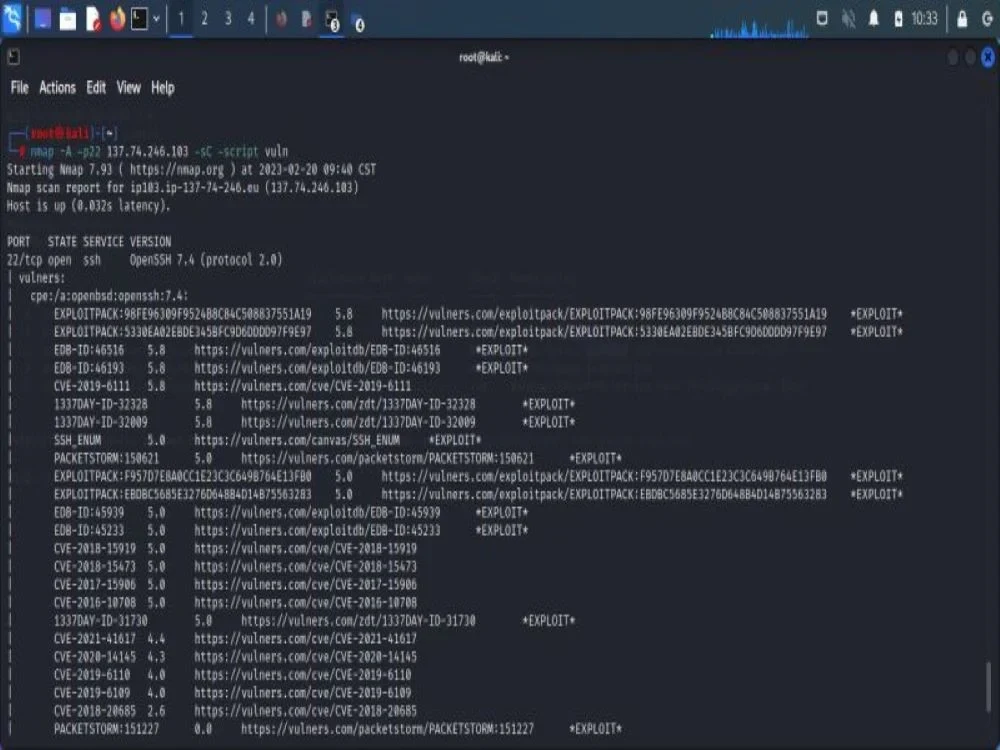Click the 1337DAY-ID-31730 identifier

[100, 621]
